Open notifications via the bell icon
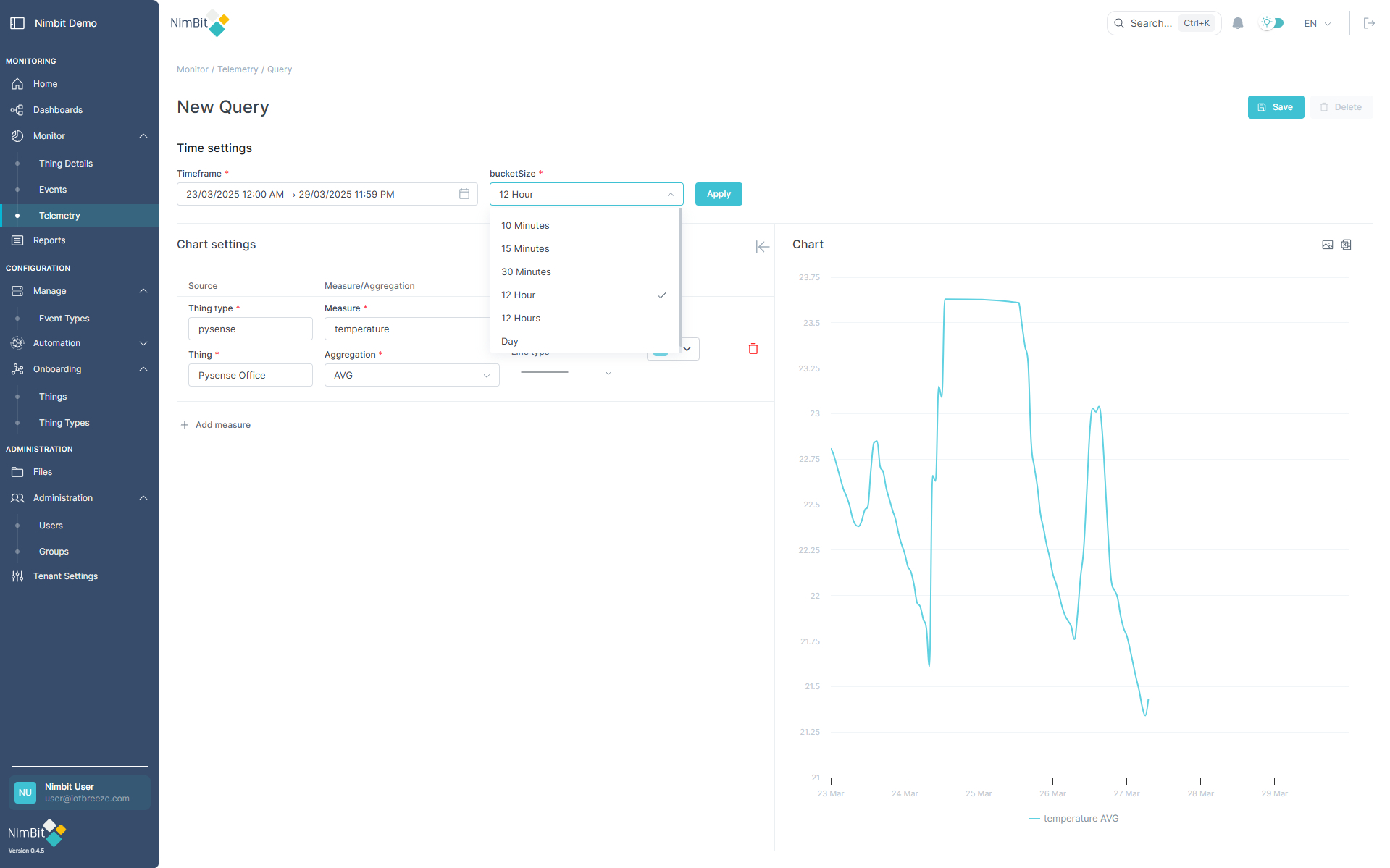 (x=1236, y=22)
